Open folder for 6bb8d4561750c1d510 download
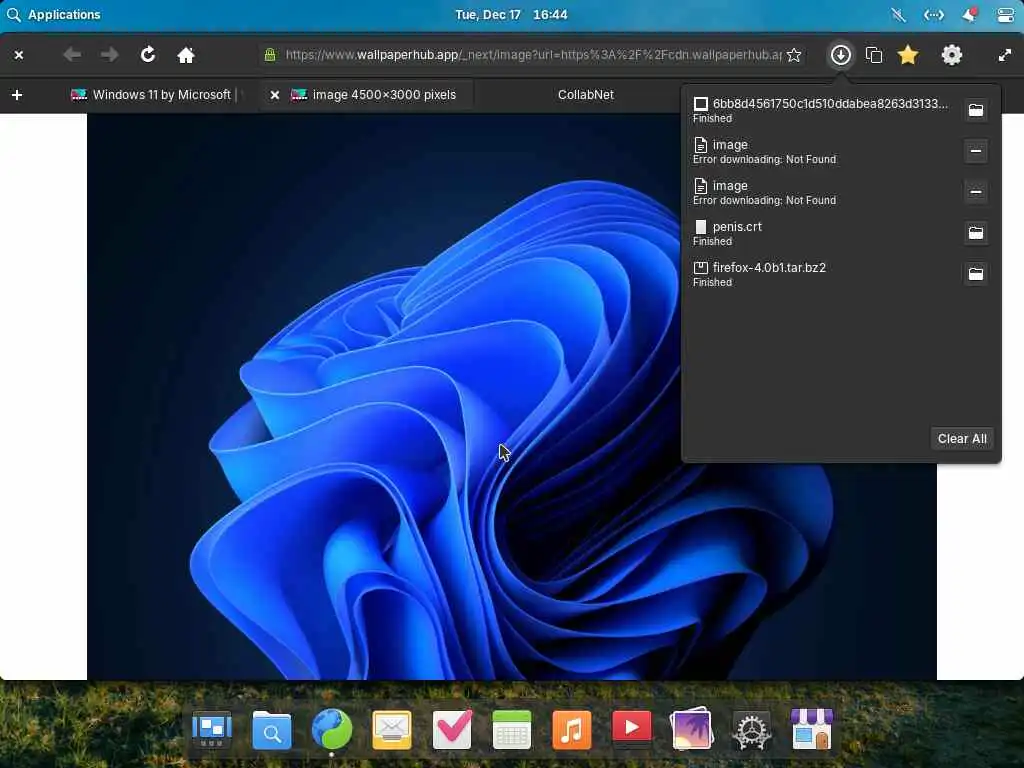 click(976, 110)
